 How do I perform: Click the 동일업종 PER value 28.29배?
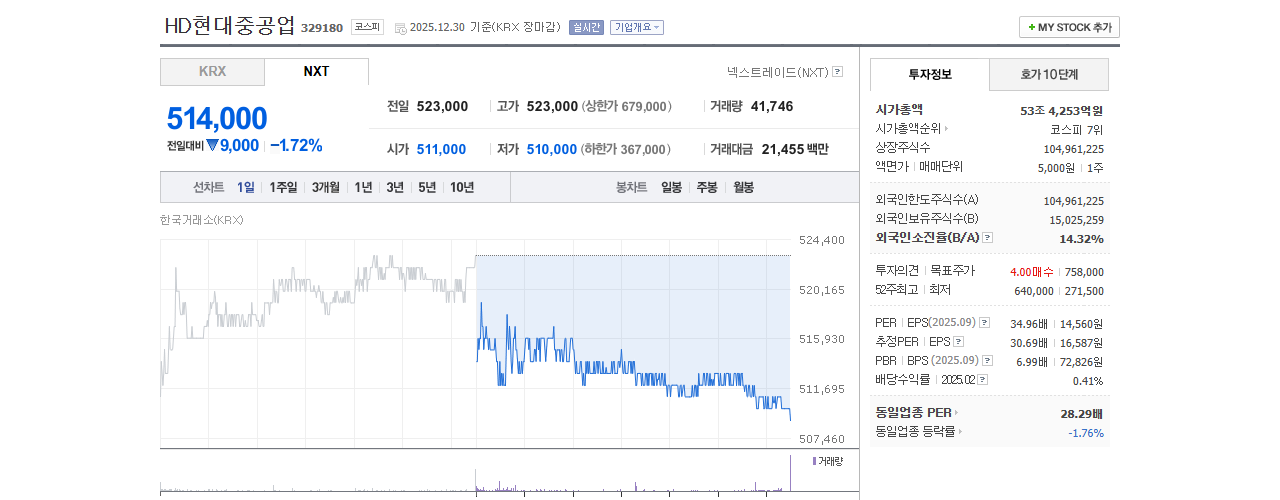pyautogui.click(x=1082, y=413)
